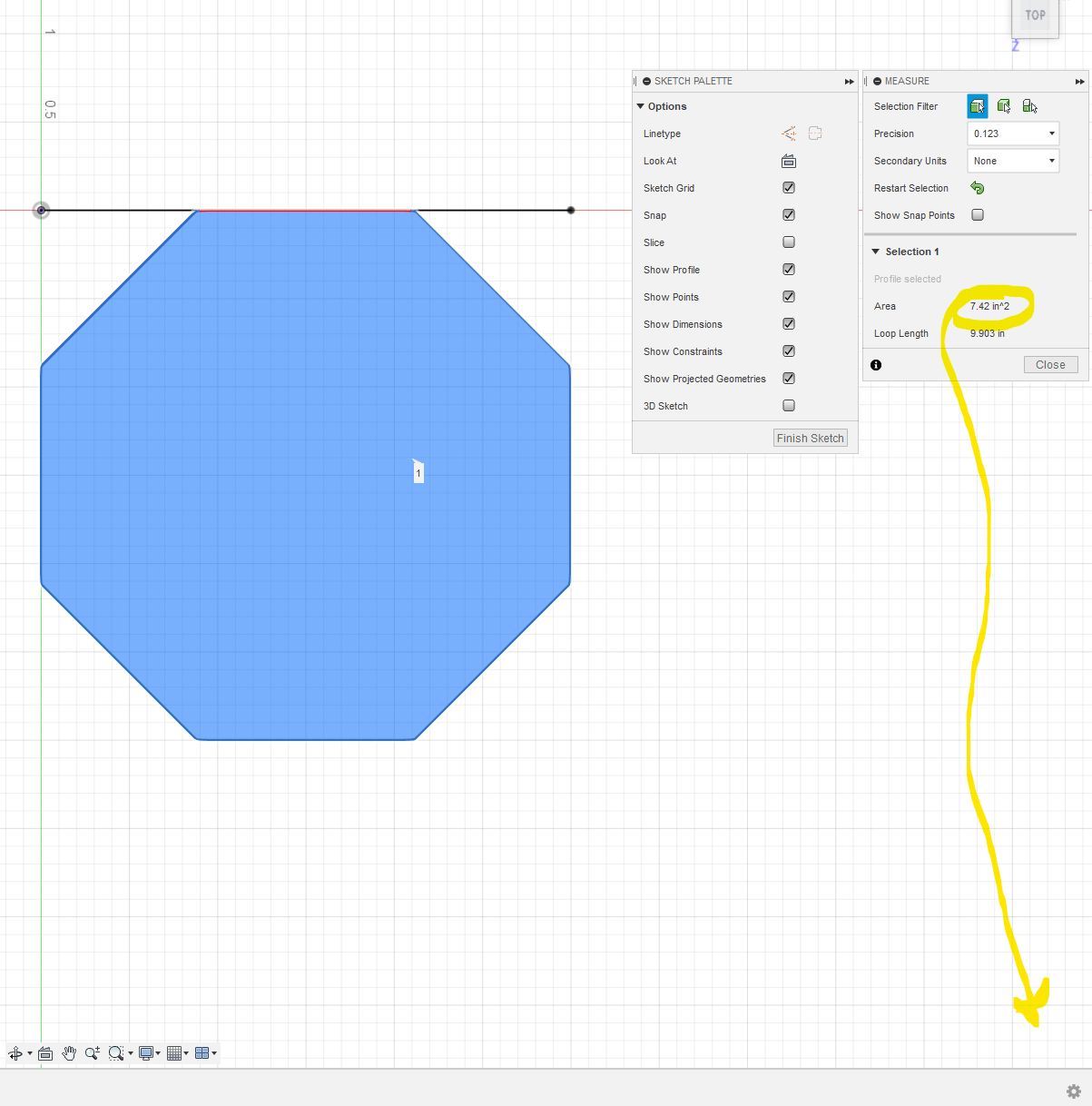Enable the Show Snap Points checkbox
Image resolution: width=1092 pixels, height=1106 pixels.
(978, 215)
